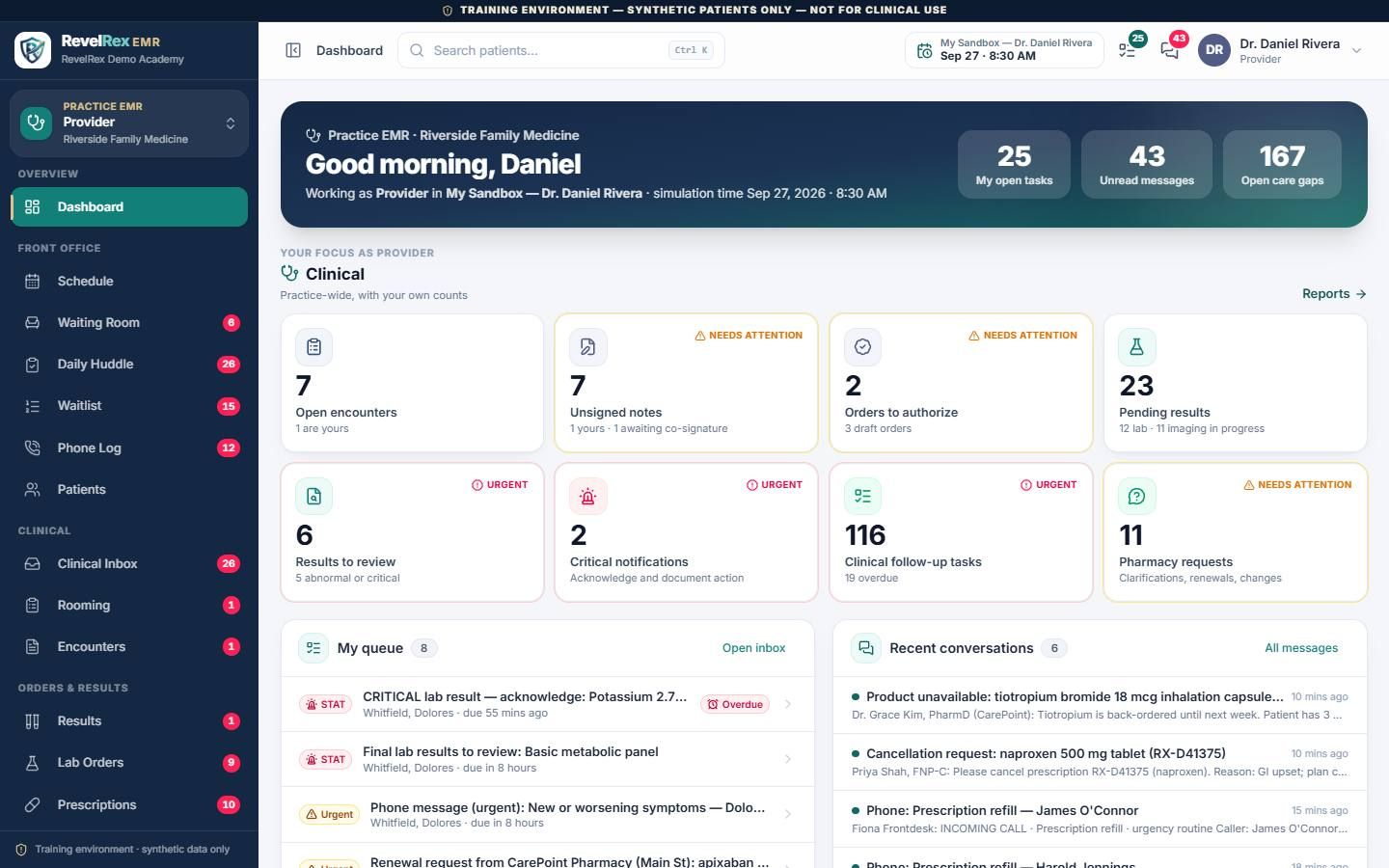Click the Waitlist badge showing 15
Viewport: 1389px width, 868px height.
(x=229, y=406)
